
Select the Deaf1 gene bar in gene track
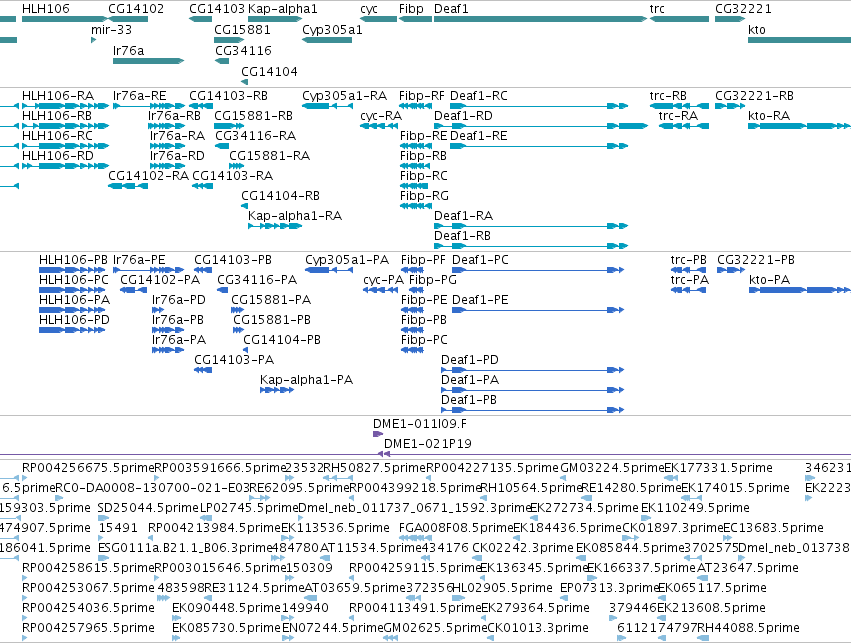pos(541,19)
